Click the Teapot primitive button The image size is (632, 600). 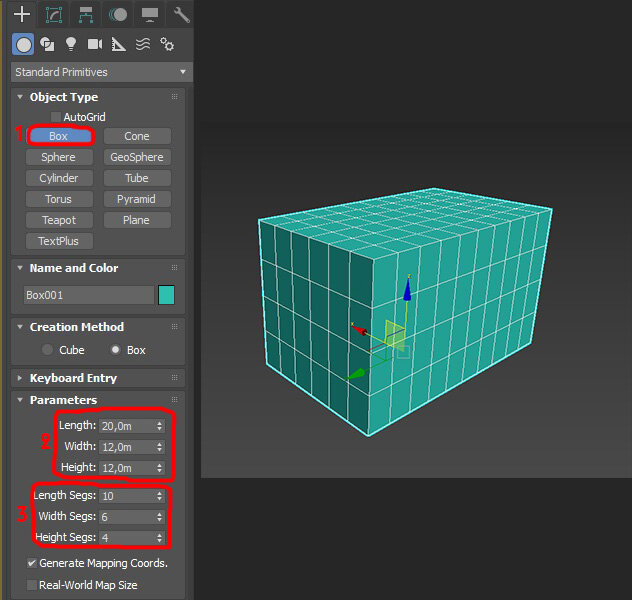coord(59,220)
